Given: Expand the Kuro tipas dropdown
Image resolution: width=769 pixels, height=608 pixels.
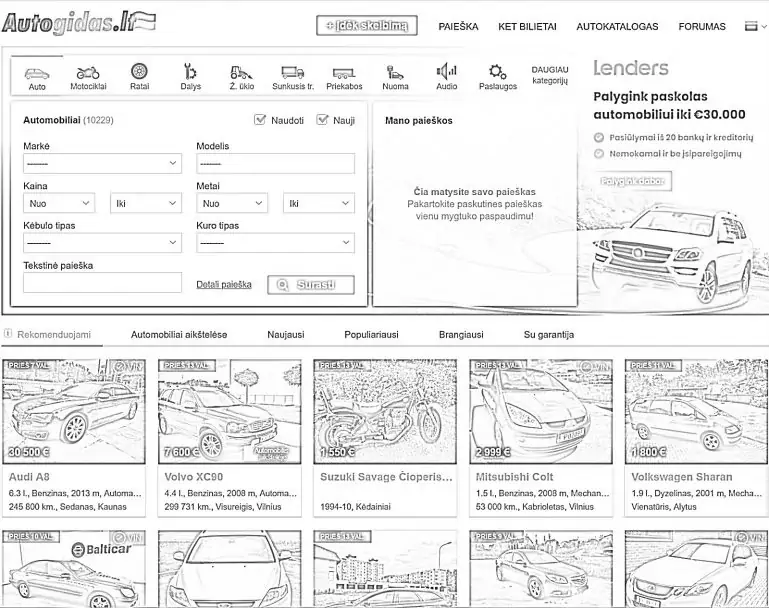Looking at the screenshot, I should coord(276,243).
